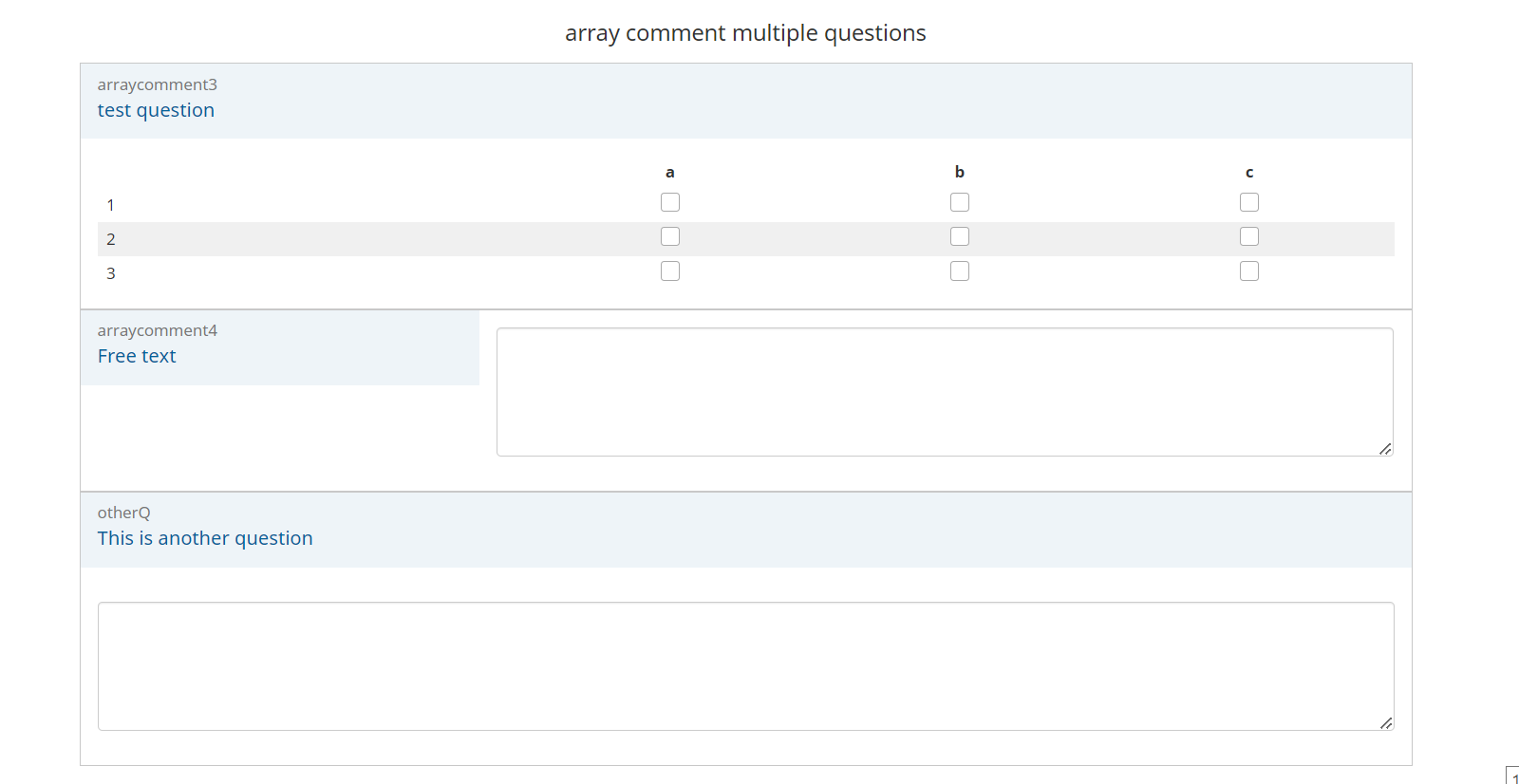Click the page title heading
Screen dimensions: 1519x784
(x=745, y=33)
